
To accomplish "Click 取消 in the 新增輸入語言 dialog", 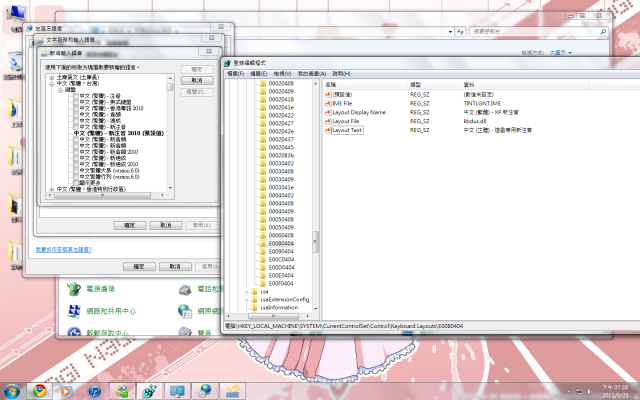I will point(197,80).
